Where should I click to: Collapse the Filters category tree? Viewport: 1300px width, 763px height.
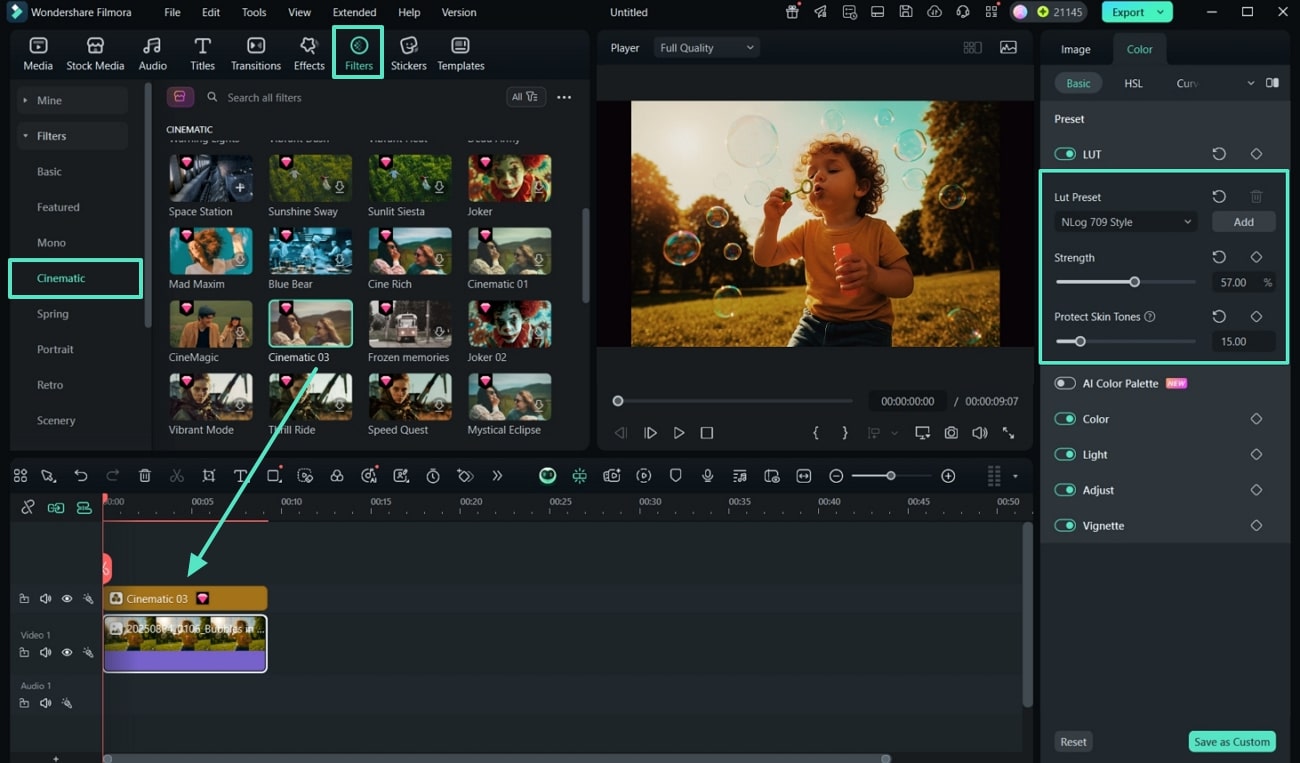[25, 136]
